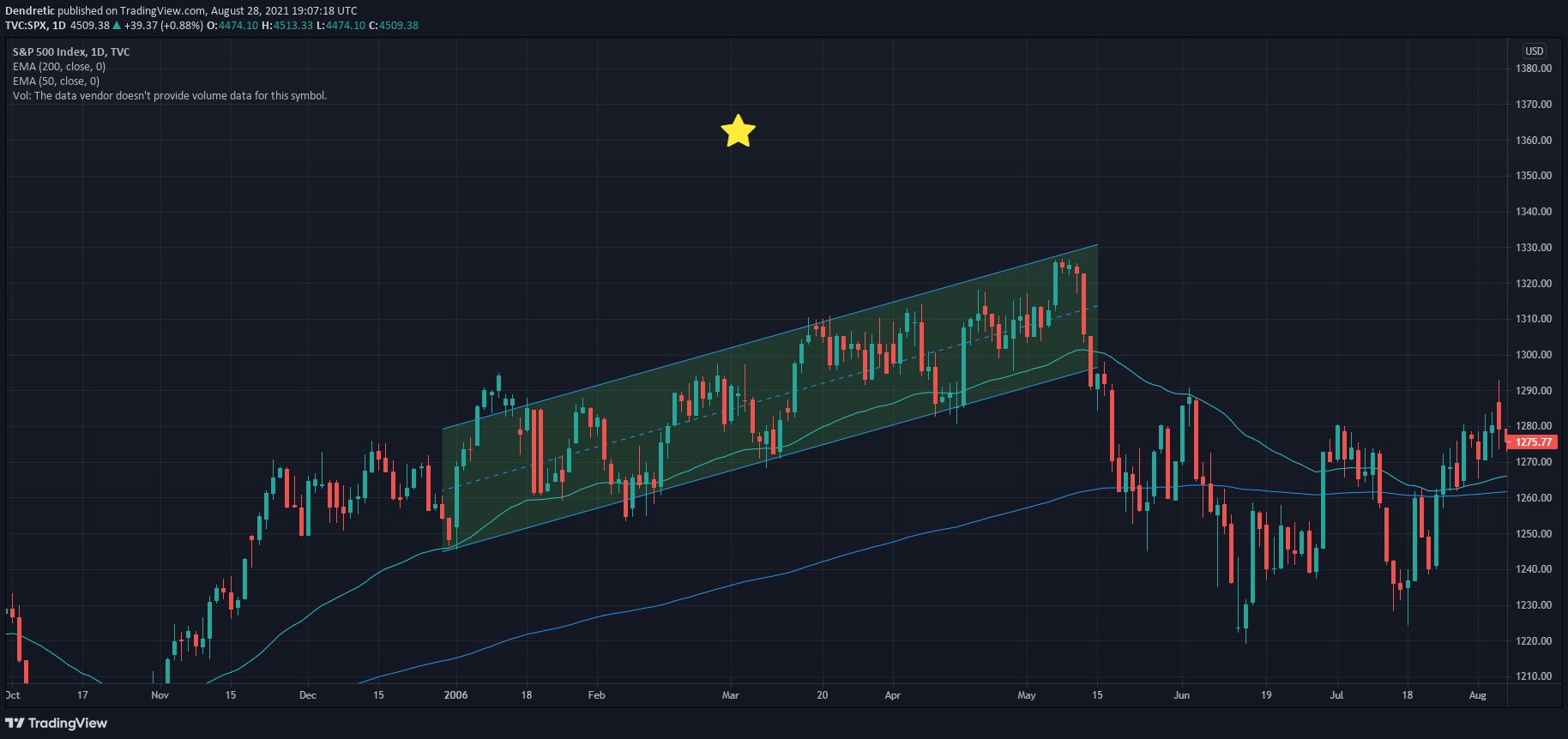Click the Jul date axis label
Screen dimensions: 1568x739
[x=1336, y=695]
